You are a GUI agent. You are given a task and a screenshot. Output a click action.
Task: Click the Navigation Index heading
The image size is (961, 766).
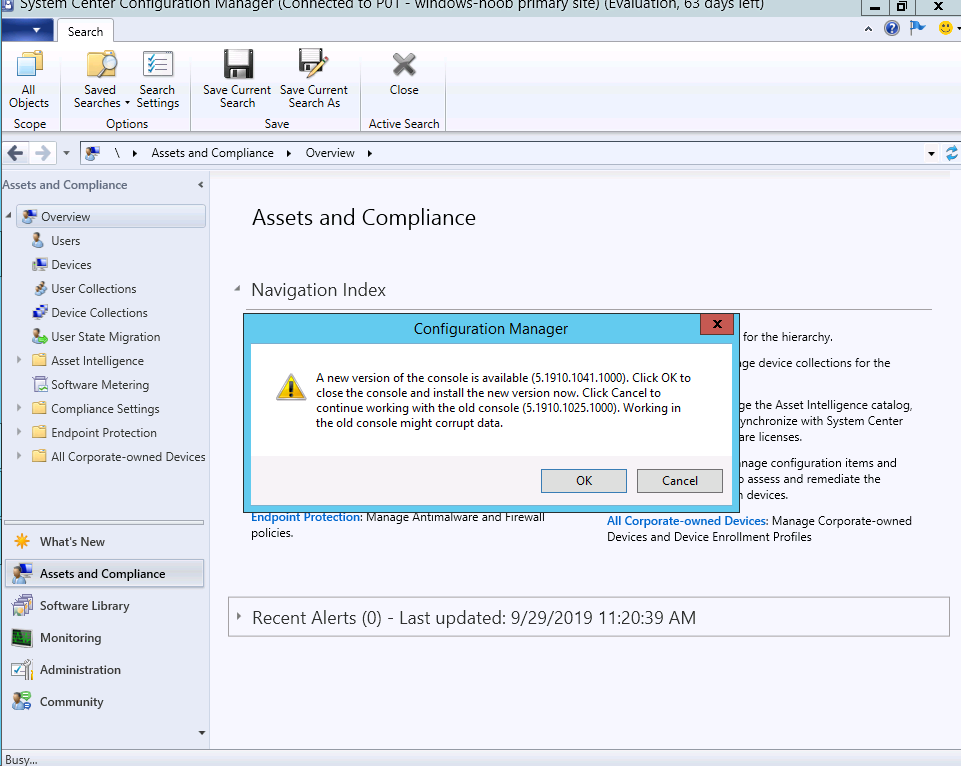pos(318,289)
